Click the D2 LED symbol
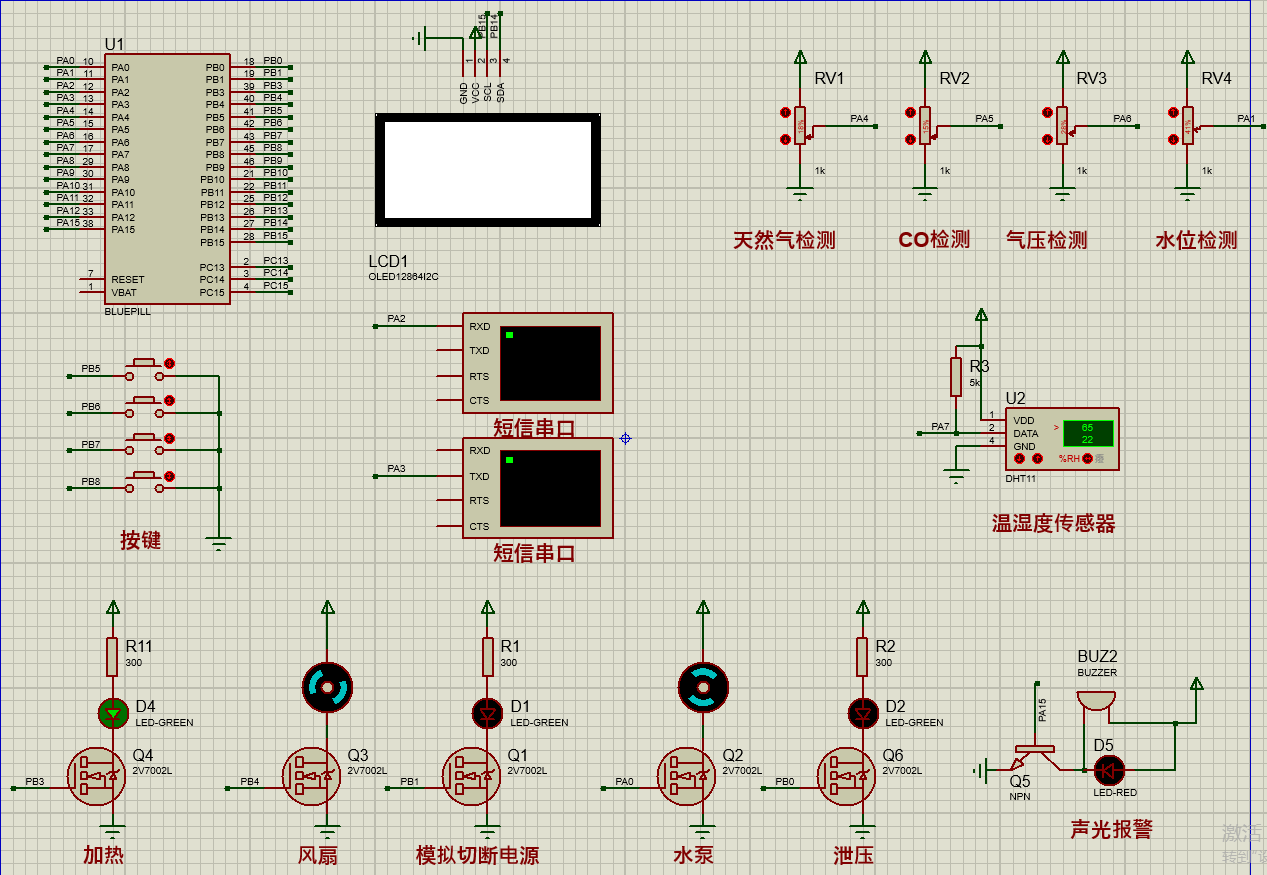 coord(863,713)
